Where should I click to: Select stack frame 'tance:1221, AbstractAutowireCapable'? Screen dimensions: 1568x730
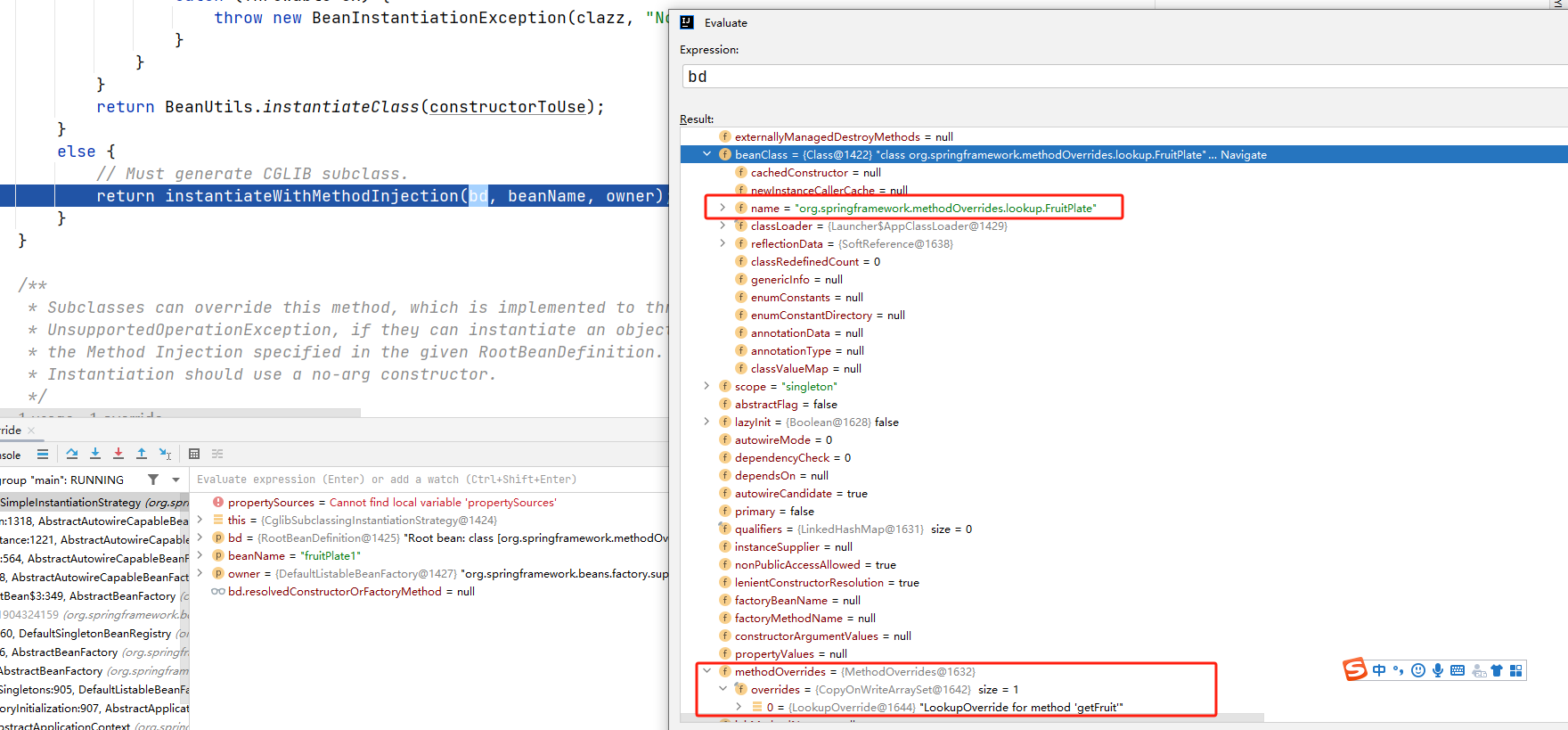tap(94, 539)
